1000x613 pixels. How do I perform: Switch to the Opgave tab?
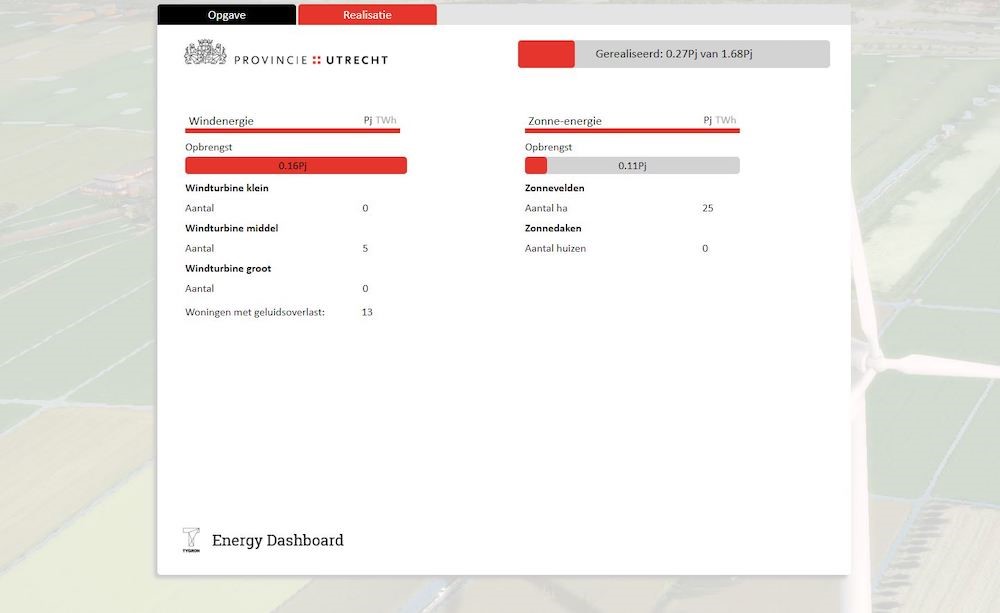pyautogui.click(x=226, y=15)
